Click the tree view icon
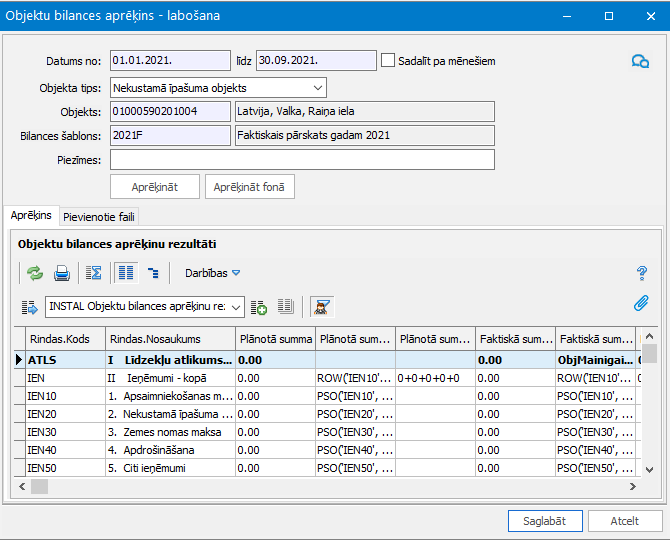This screenshot has width=670, height=540. [x=153, y=272]
